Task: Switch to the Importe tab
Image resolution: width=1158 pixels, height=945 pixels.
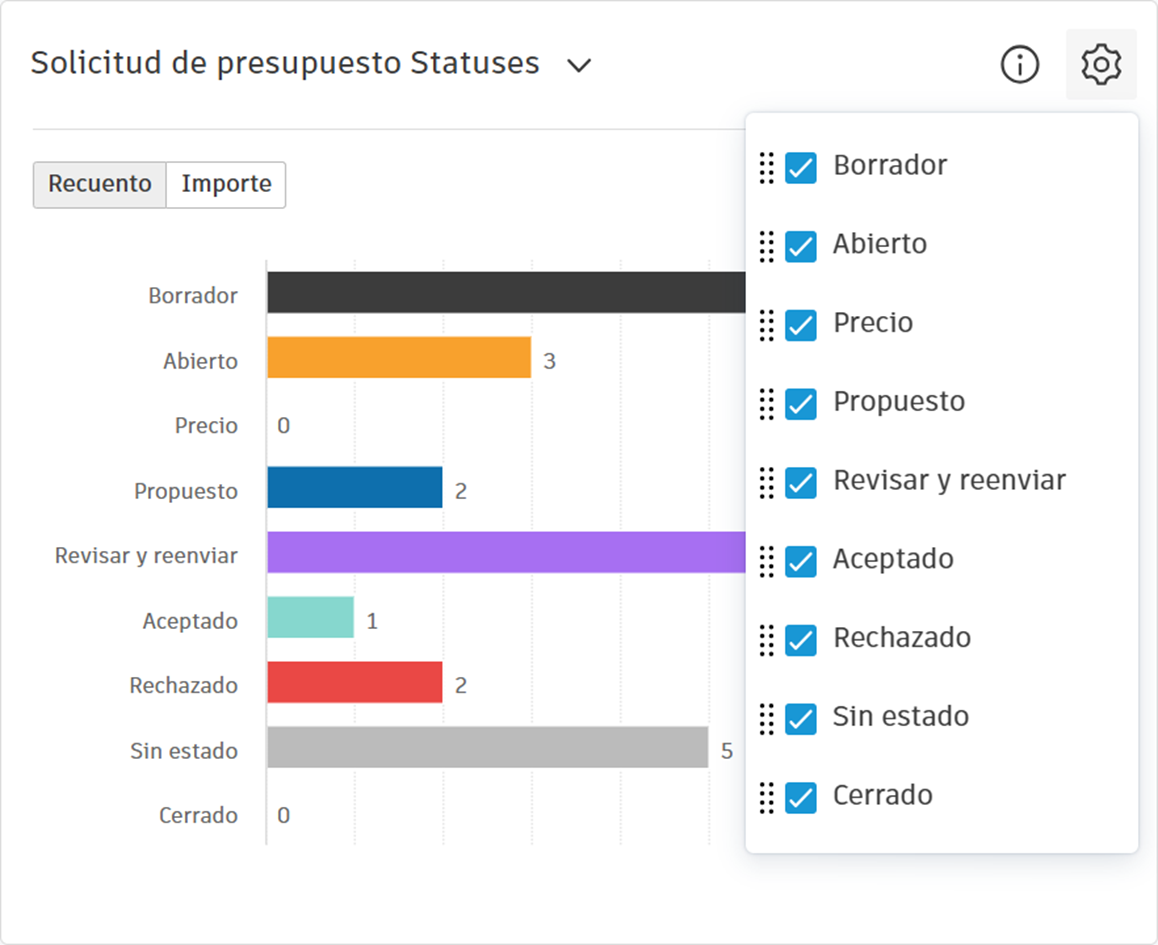Action: (x=226, y=185)
